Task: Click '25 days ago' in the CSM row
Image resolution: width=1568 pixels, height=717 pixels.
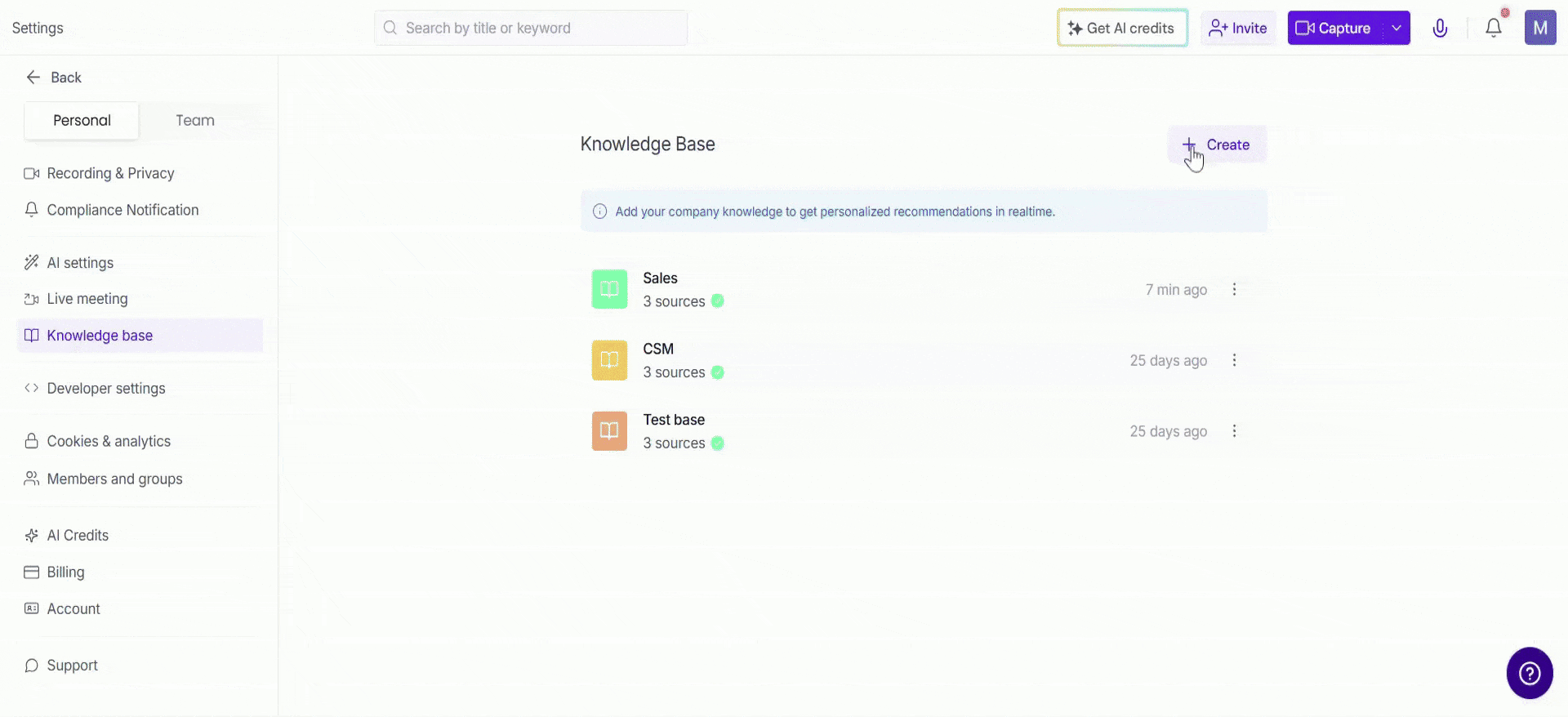Action: pos(1169,360)
